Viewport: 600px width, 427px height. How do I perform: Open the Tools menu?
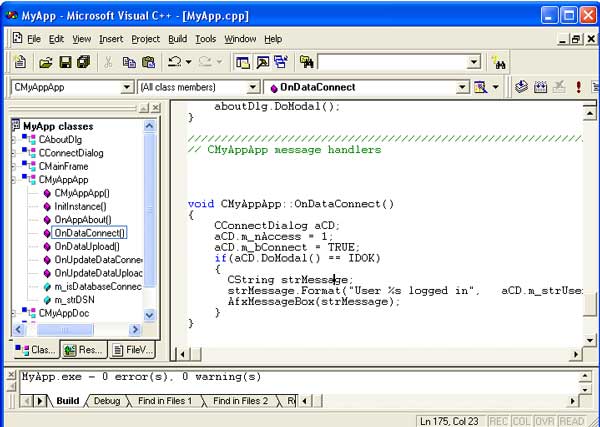point(205,39)
